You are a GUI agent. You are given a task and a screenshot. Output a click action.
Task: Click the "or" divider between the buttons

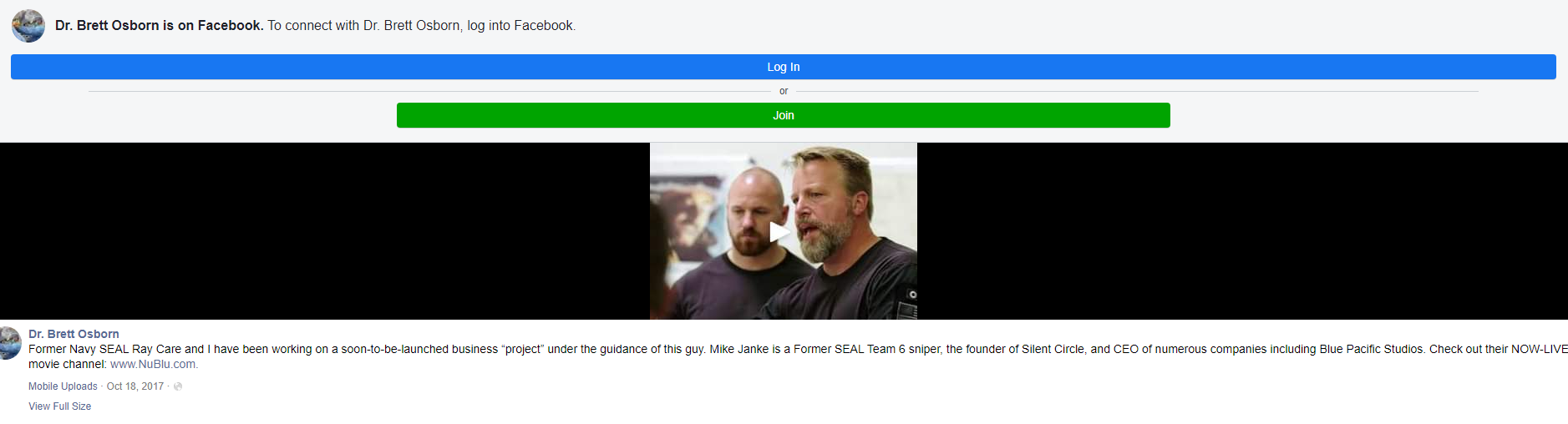click(783, 91)
